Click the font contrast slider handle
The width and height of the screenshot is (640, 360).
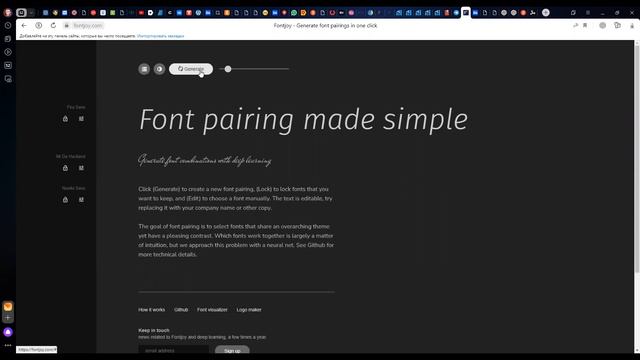tap(228, 69)
